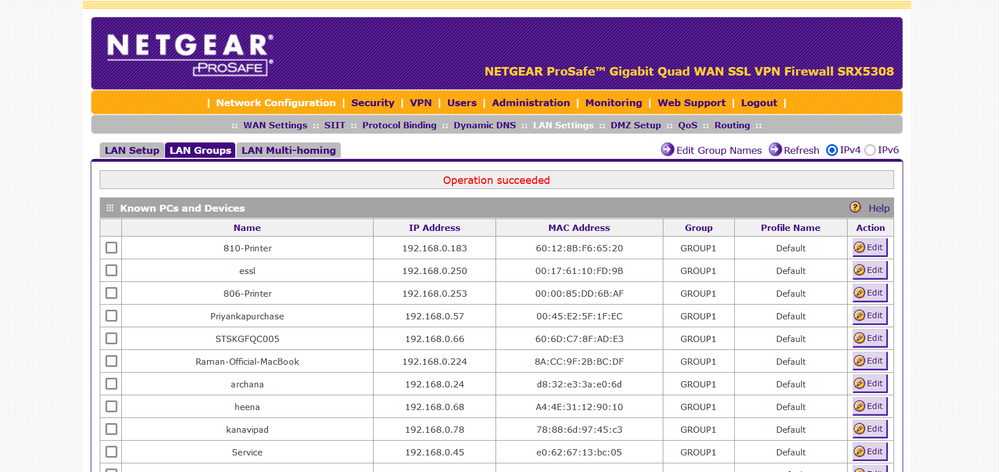The image size is (999, 472).
Task: Go to Protocol Binding submenu
Action: pyautogui.click(x=399, y=125)
